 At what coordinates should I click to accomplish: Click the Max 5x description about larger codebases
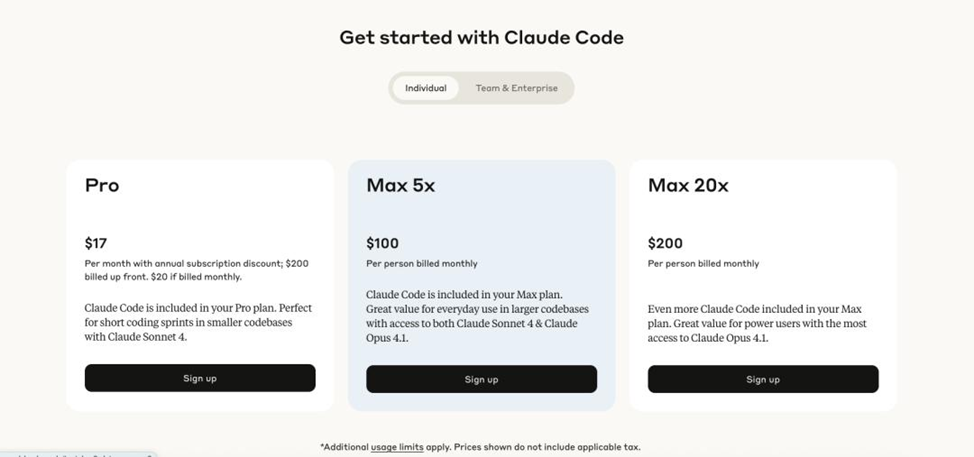(x=478, y=316)
